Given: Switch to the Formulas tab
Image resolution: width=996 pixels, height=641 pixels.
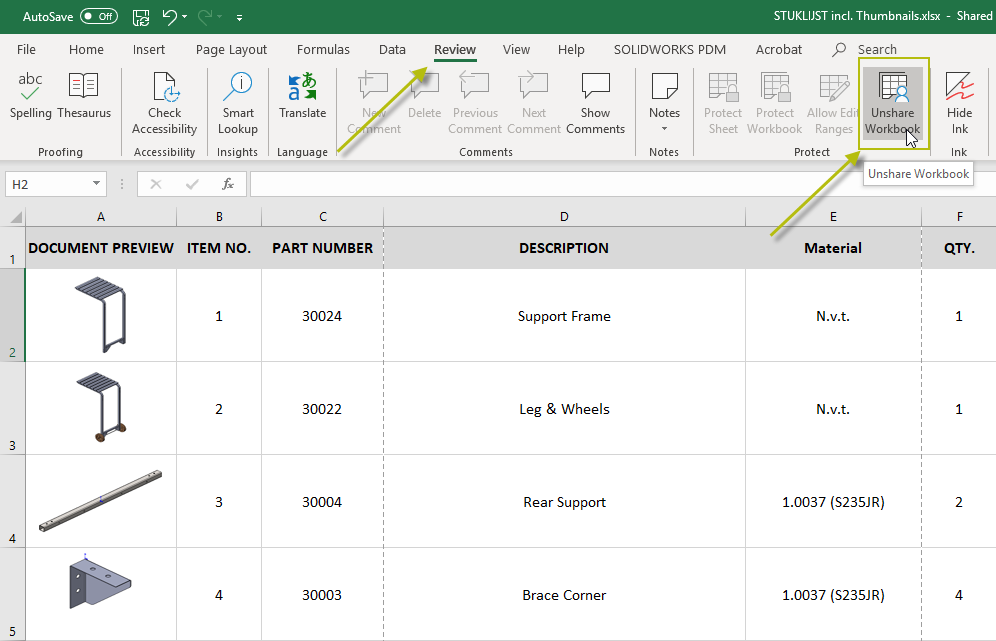Looking at the screenshot, I should coord(323,50).
